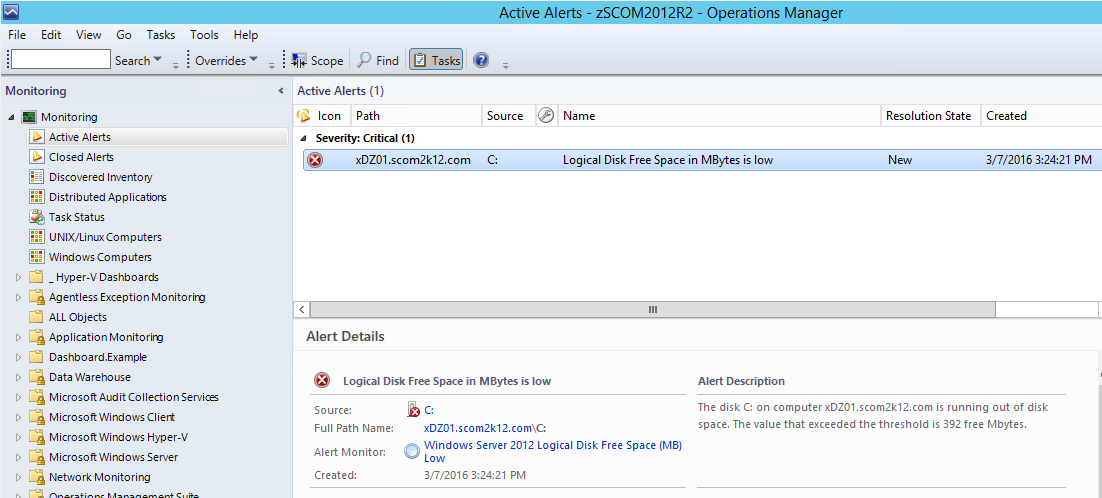
Task: Expand the Data Warehouse folder
Action: point(19,377)
